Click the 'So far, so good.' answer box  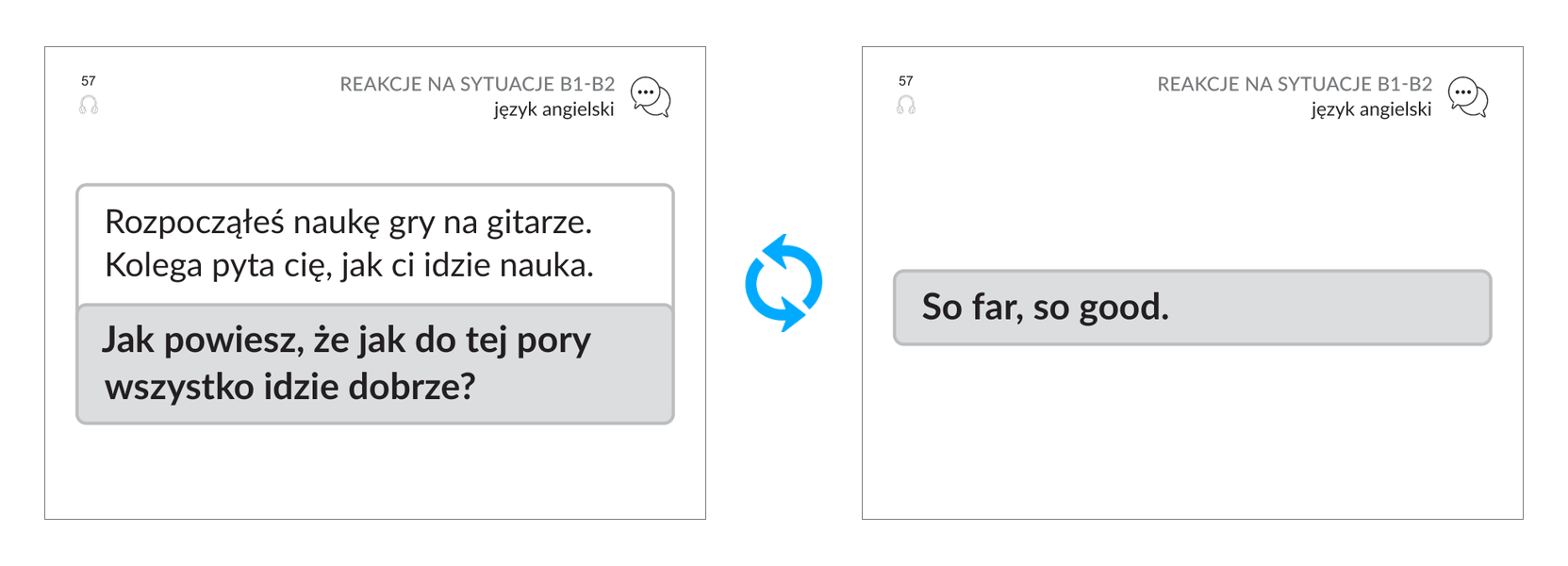1192,308
